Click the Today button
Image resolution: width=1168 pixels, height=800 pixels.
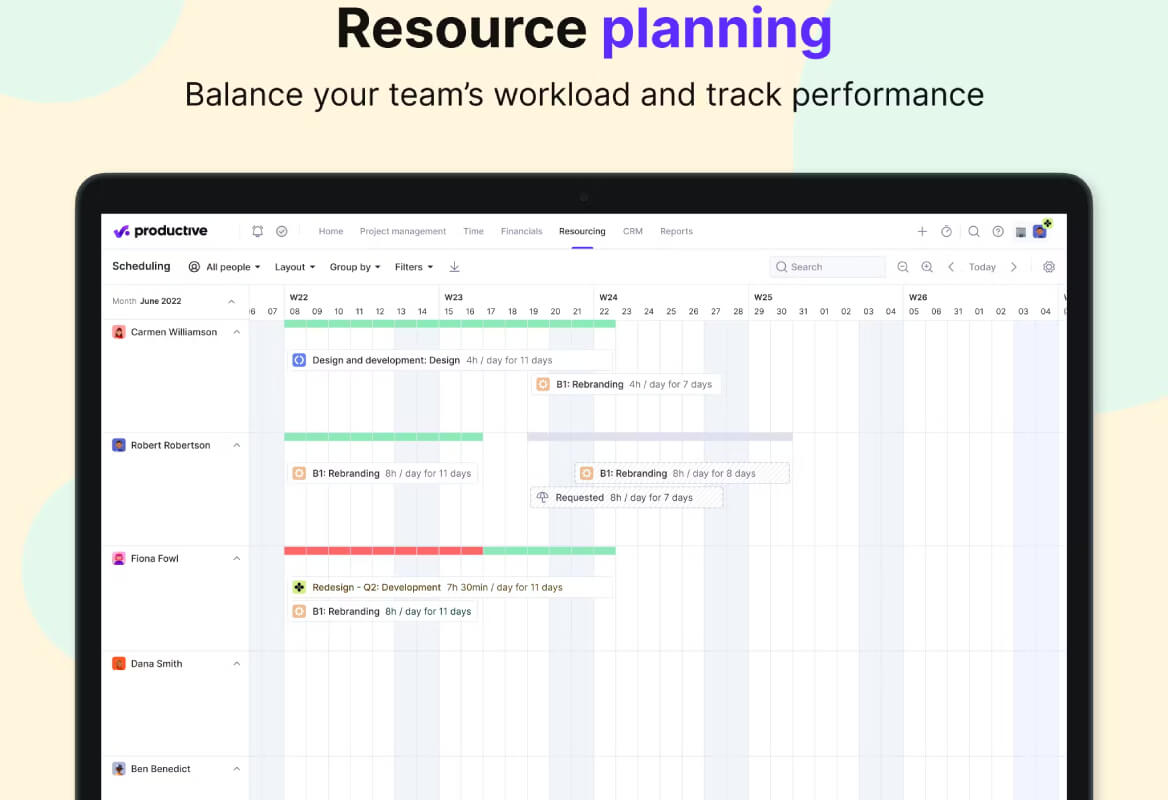click(982, 267)
